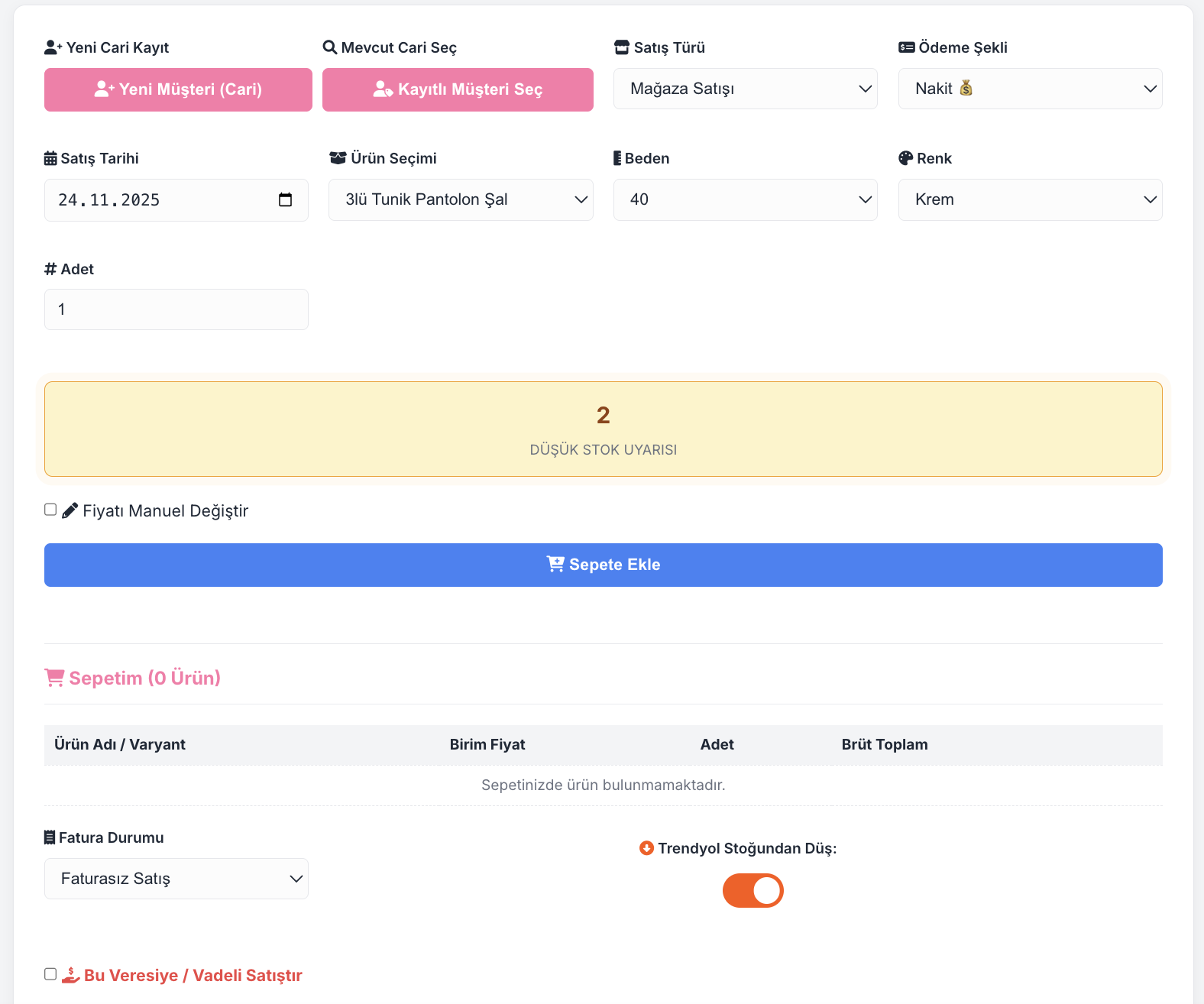Click the orange down-arrow icon beside Trendyol Stoğundan Düş
The image size is (1204, 1004).
coord(646,848)
